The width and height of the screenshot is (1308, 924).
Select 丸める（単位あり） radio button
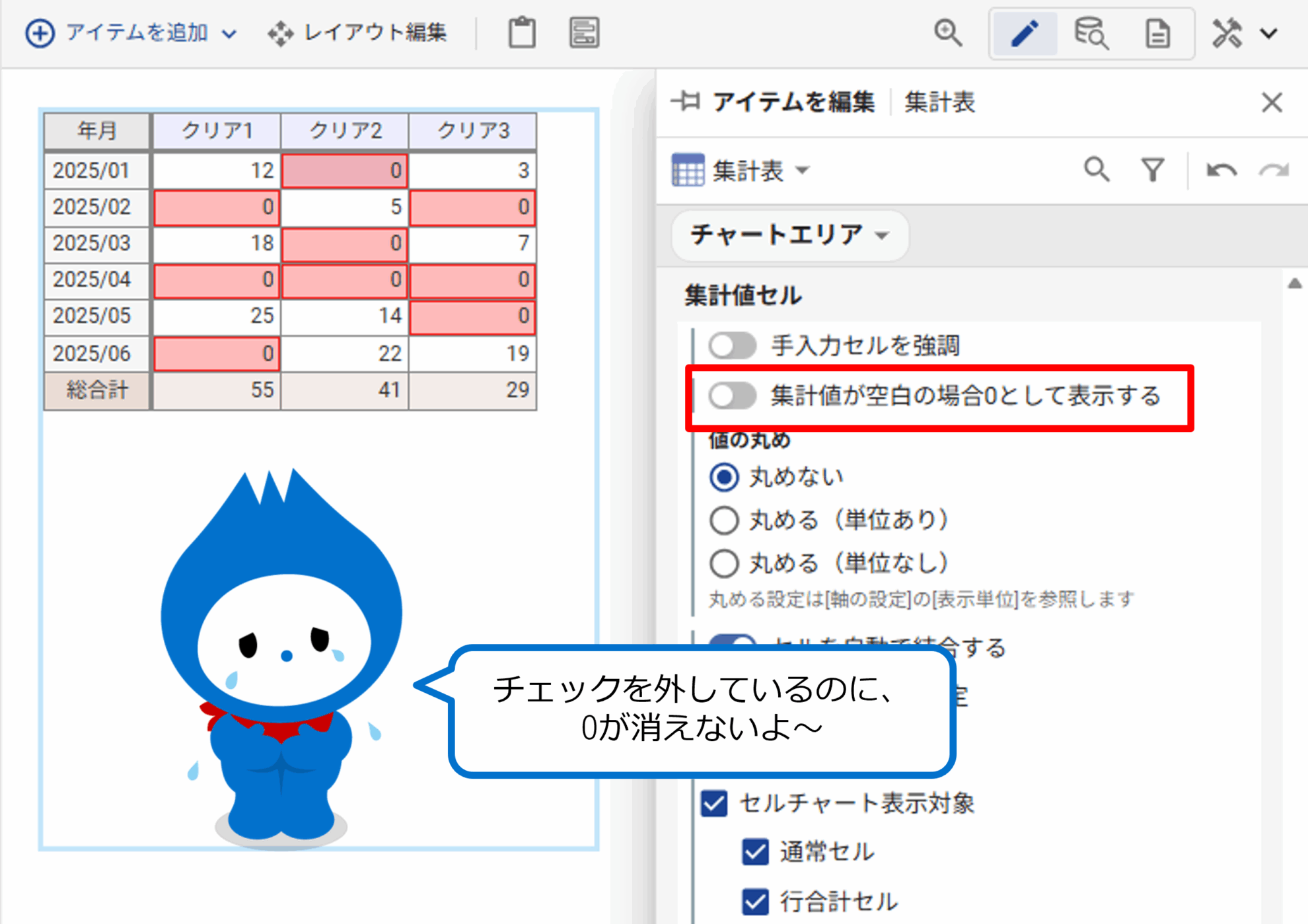(724, 520)
